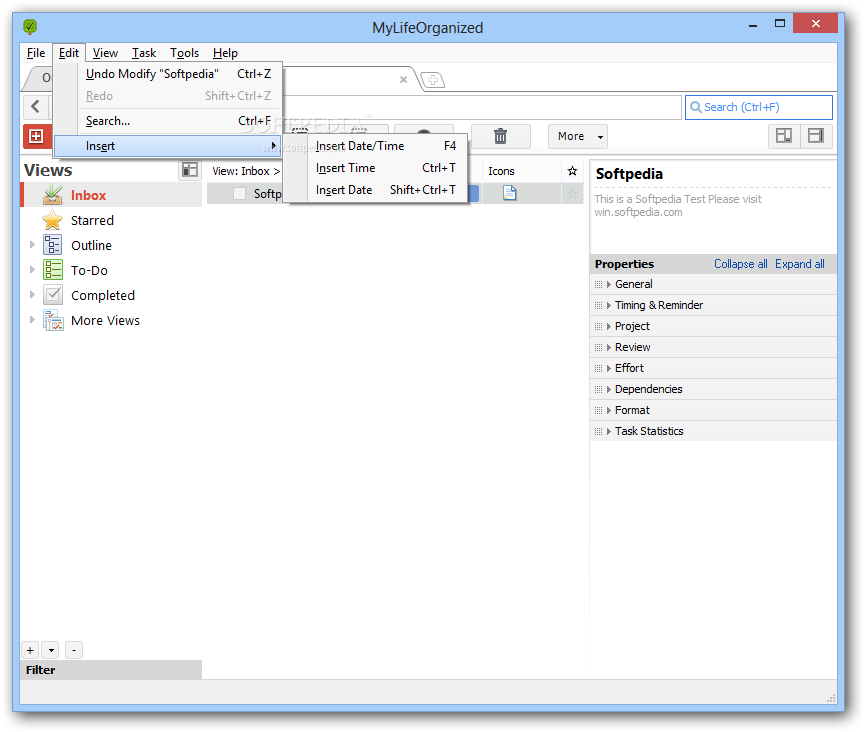Click the MyLifeOrganized app icon in title bar
Image resolution: width=865 pixels, height=732 pixels.
[30, 26]
